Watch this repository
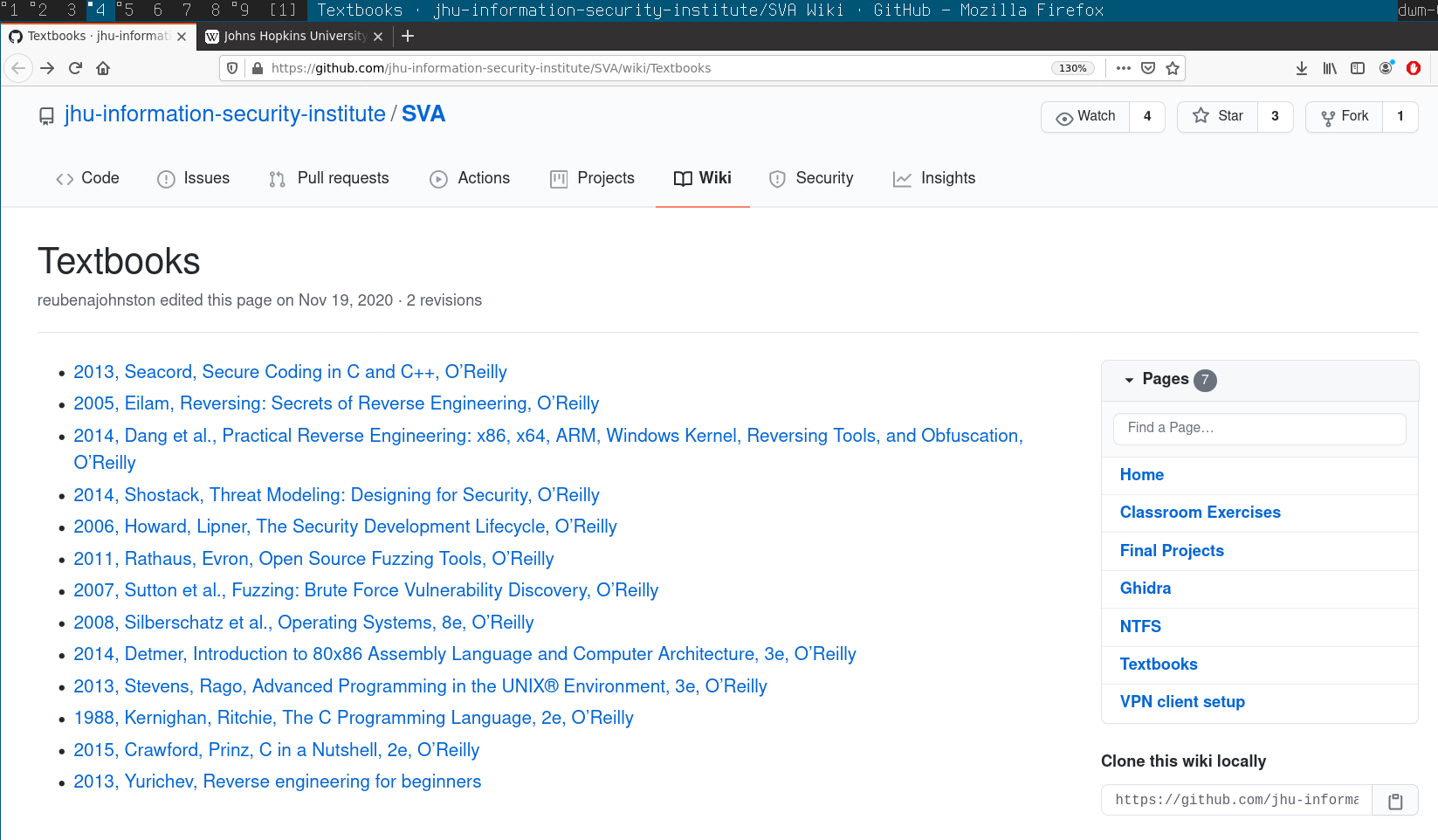The width and height of the screenshot is (1438, 840). [1085, 116]
